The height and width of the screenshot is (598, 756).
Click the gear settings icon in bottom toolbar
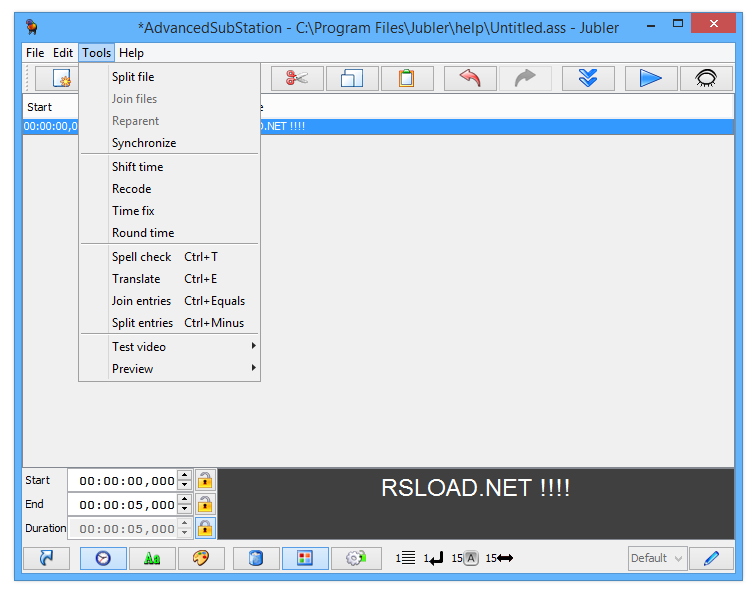pos(356,558)
